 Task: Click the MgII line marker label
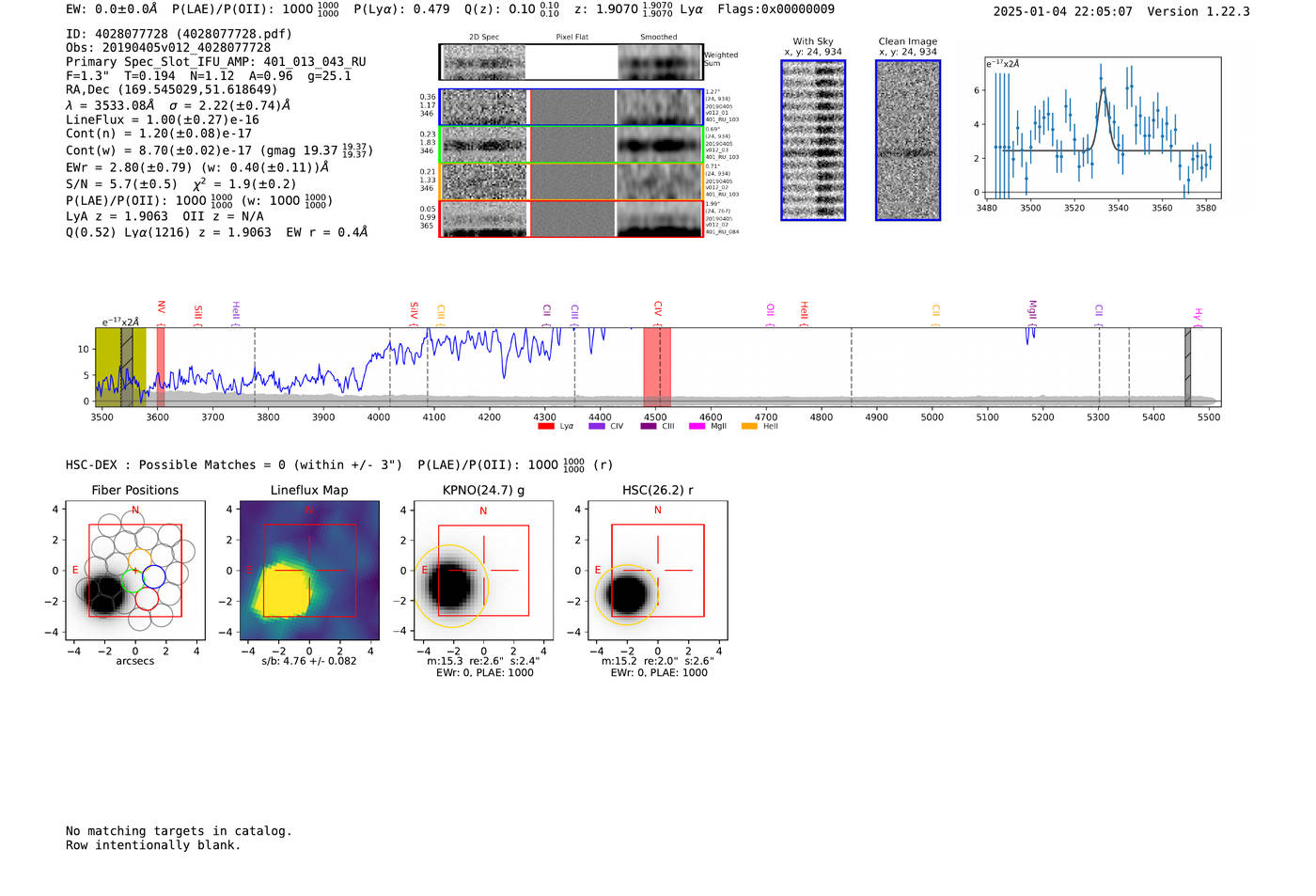(1032, 312)
